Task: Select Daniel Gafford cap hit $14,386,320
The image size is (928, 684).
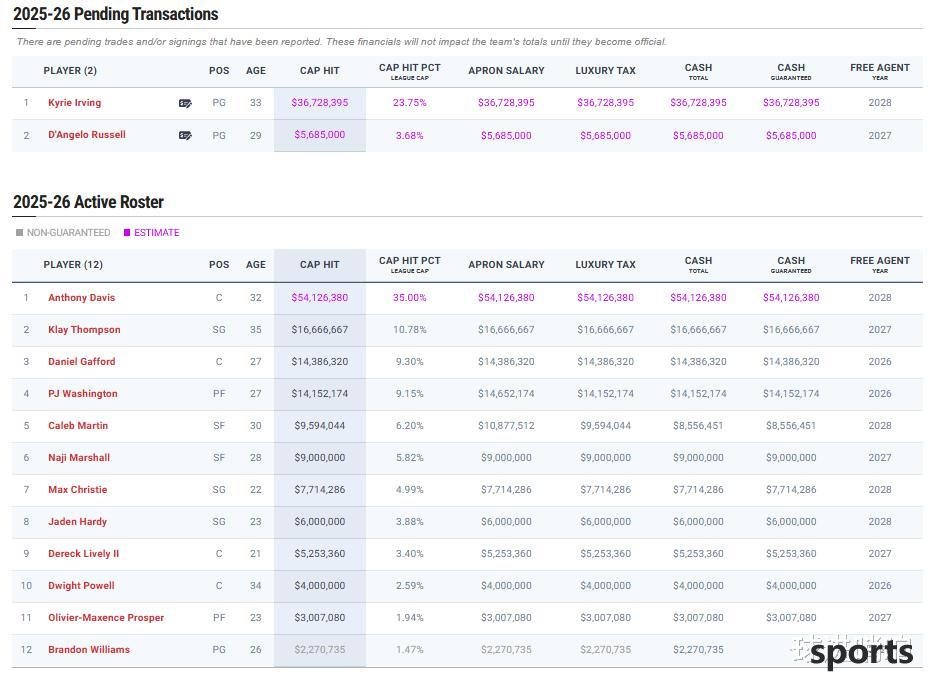Action: tap(320, 362)
